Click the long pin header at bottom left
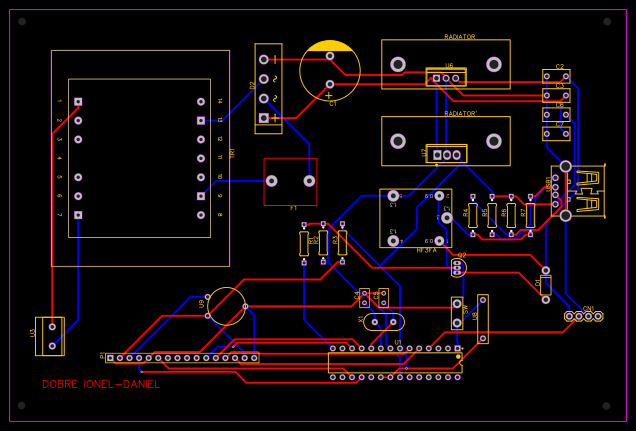The height and width of the screenshot is (431, 636). 181,357
